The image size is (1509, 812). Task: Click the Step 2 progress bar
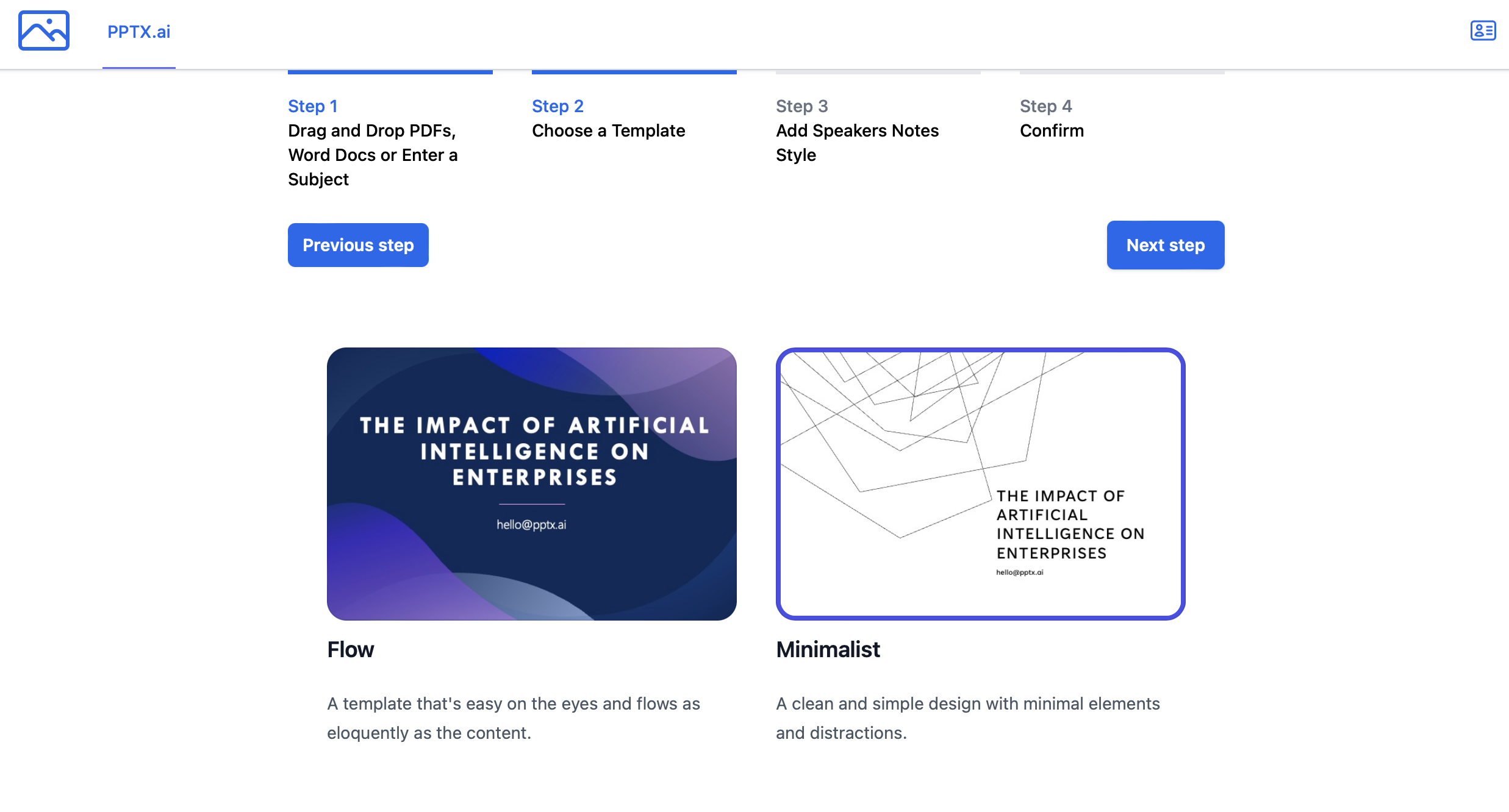[634, 72]
